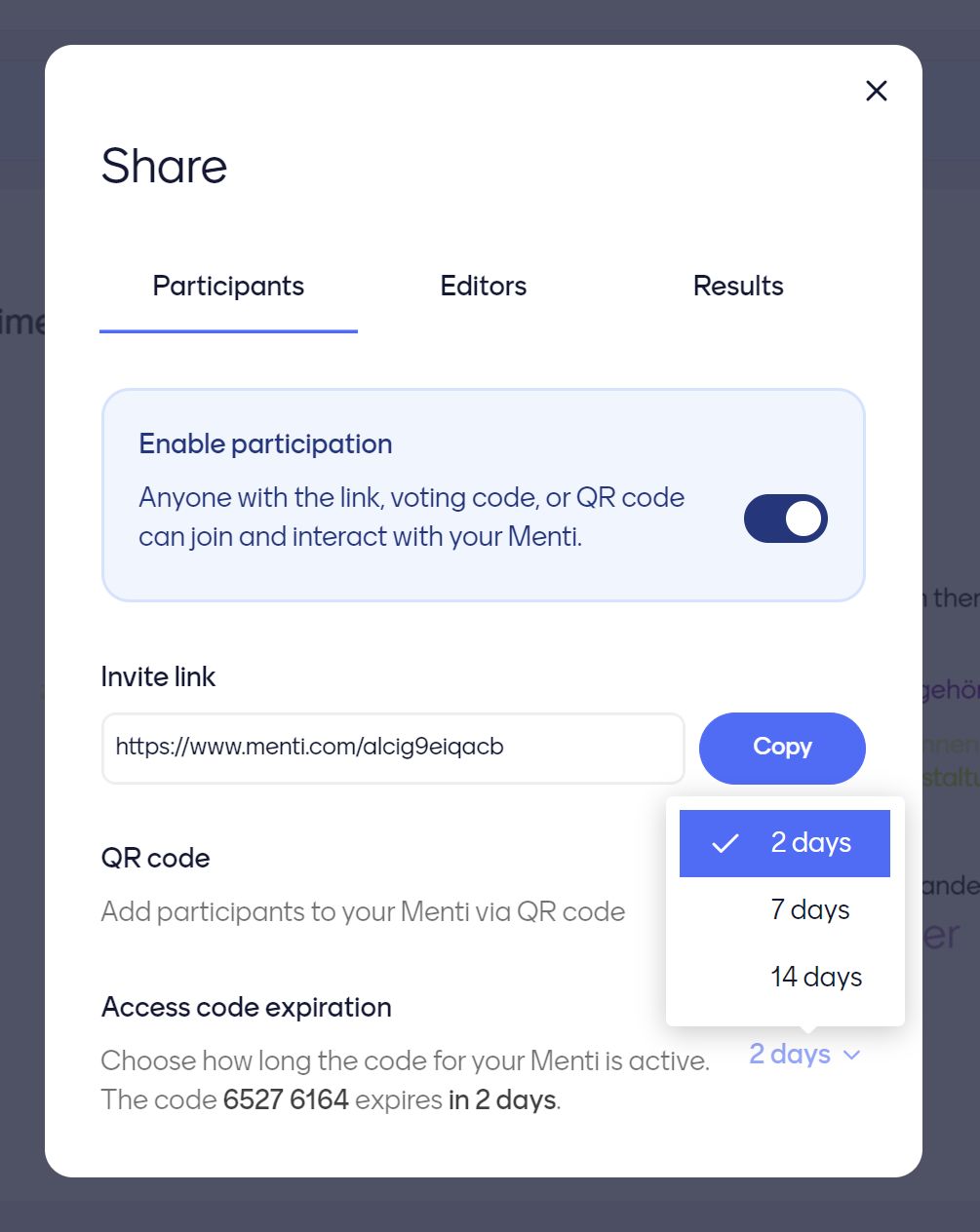
Task: Switch to the Participants tab
Action: [228, 286]
